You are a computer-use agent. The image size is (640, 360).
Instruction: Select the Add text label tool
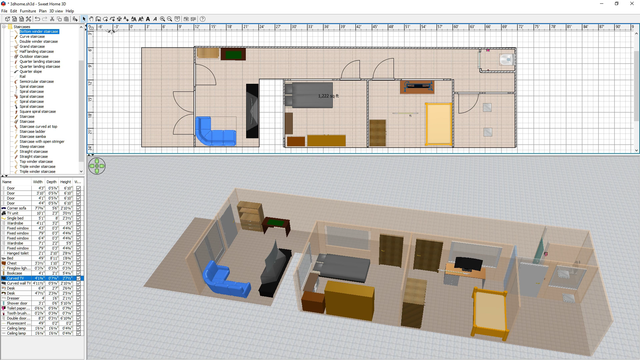(x=127, y=19)
